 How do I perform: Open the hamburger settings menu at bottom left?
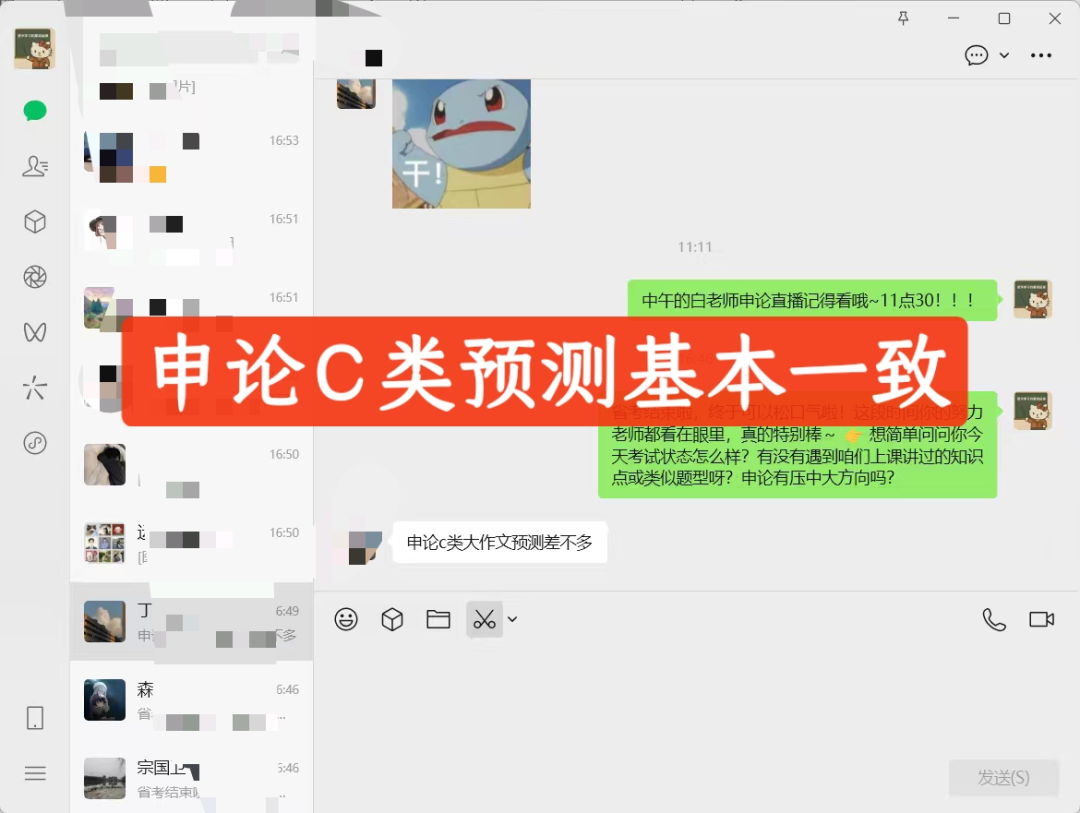pyautogui.click(x=35, y=773)
